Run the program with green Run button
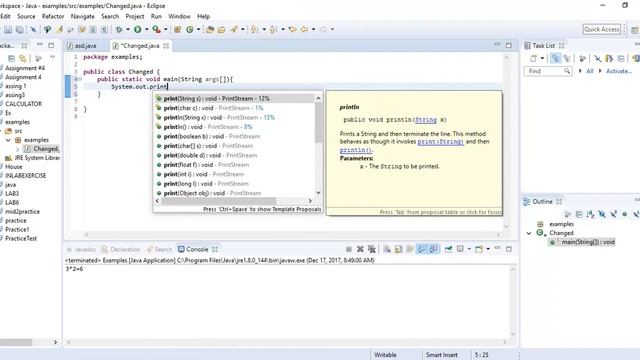The width and height of the screenshot is (640, 360). (138, 29)
